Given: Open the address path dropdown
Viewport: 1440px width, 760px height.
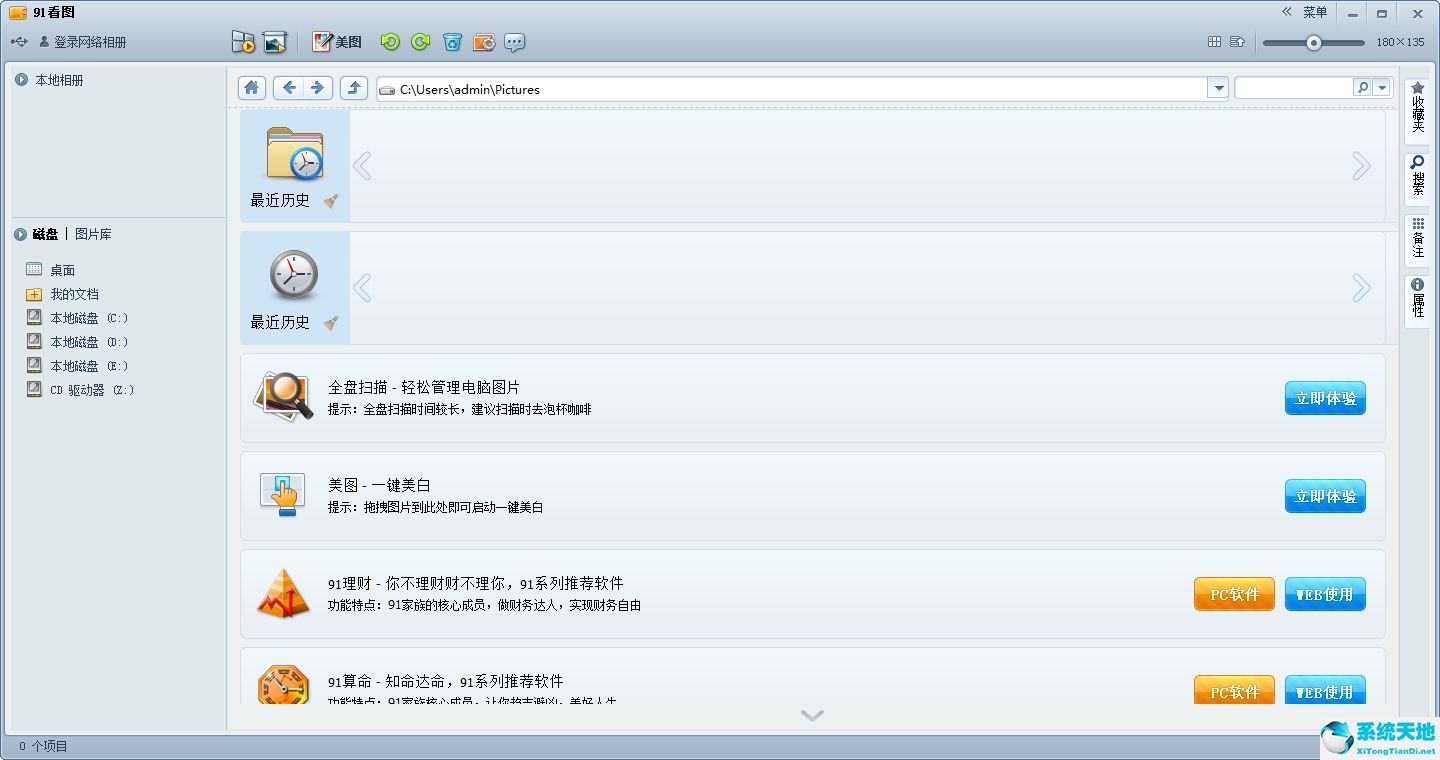Looking at the screenshot, I should pos(1218,89).
